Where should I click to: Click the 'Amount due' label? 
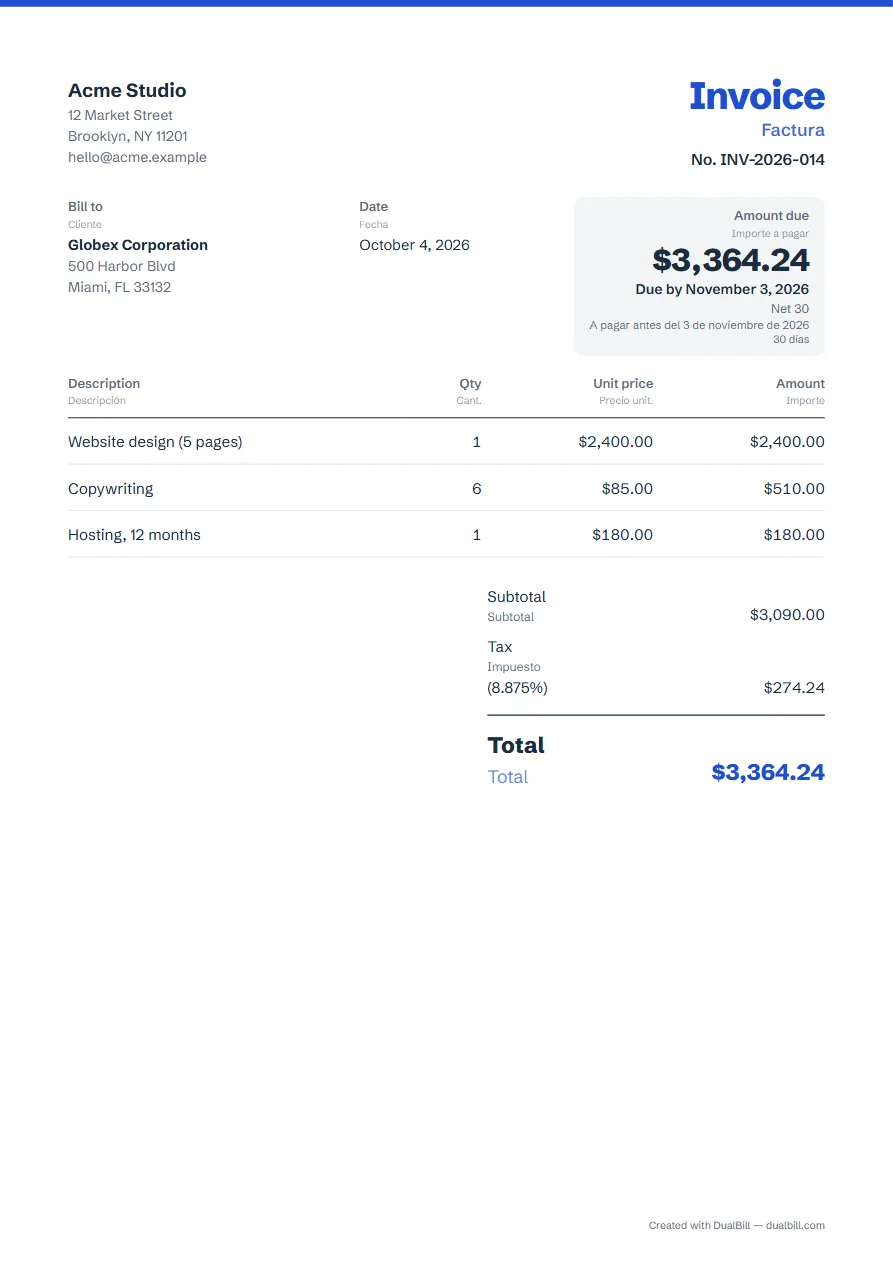pyautogui.click(x=771, y=216)
